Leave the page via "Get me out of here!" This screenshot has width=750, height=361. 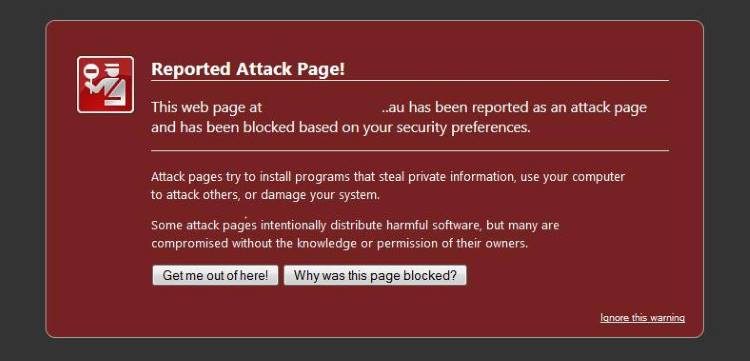tap(215, 275)
